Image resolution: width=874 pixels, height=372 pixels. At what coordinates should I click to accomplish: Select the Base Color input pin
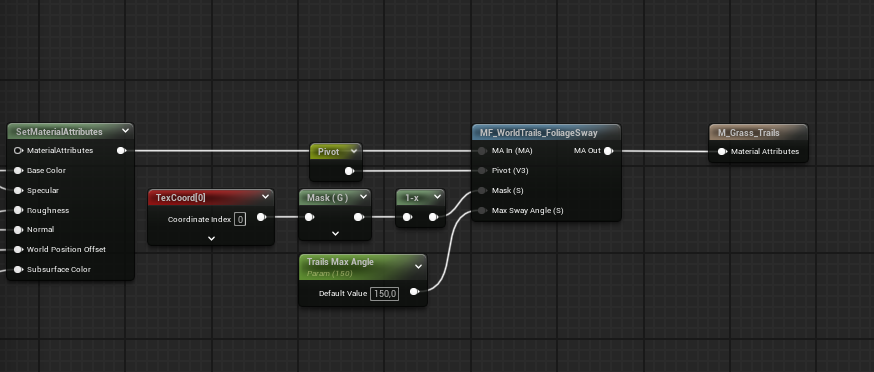coord(18,171)
